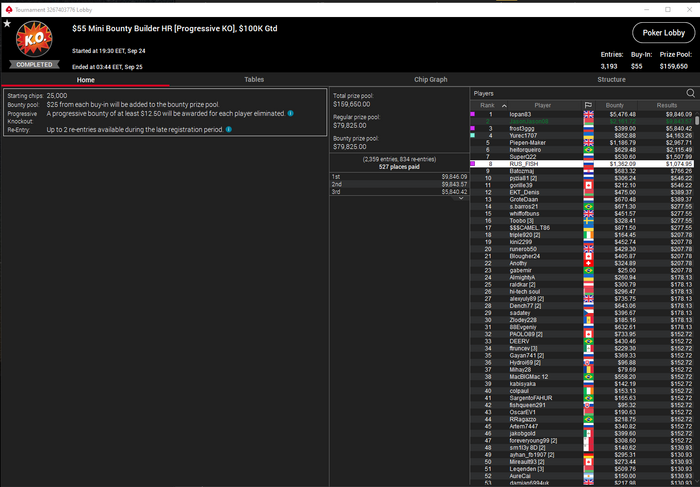Click the purple color tag beside frost3ggg
Image resolution: width=700 pixels, height=487 pixels.
472,129
